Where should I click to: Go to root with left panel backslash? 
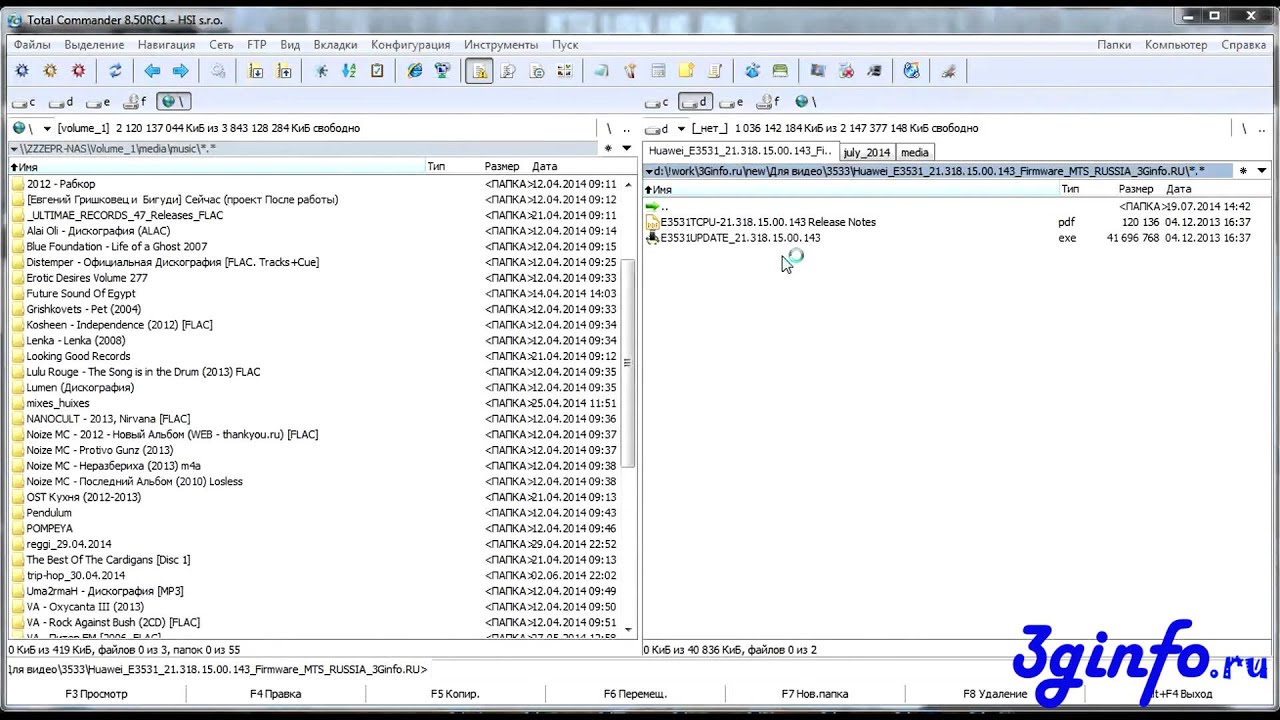[608, 128]
